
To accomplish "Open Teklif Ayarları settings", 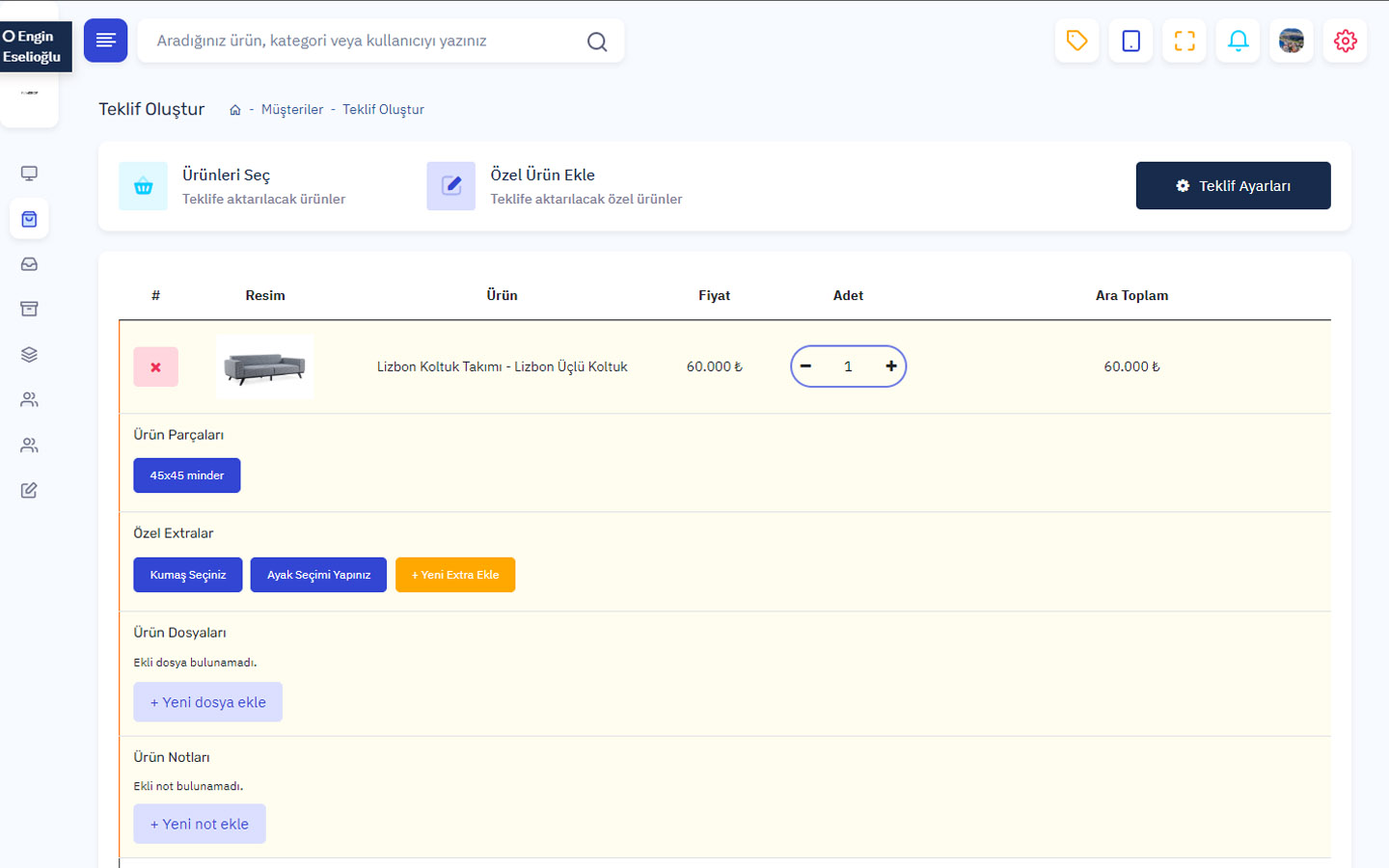I will (x=1233, y=185).
